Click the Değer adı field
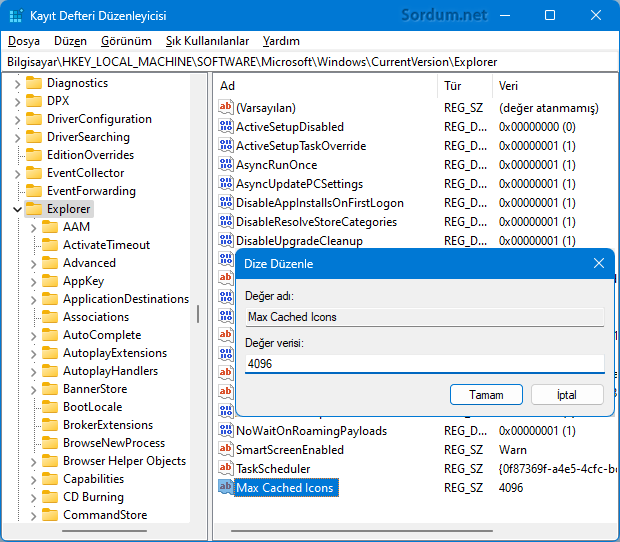Image resolution: width=620 pixels, height=542 pixels. tap(425, 317)
